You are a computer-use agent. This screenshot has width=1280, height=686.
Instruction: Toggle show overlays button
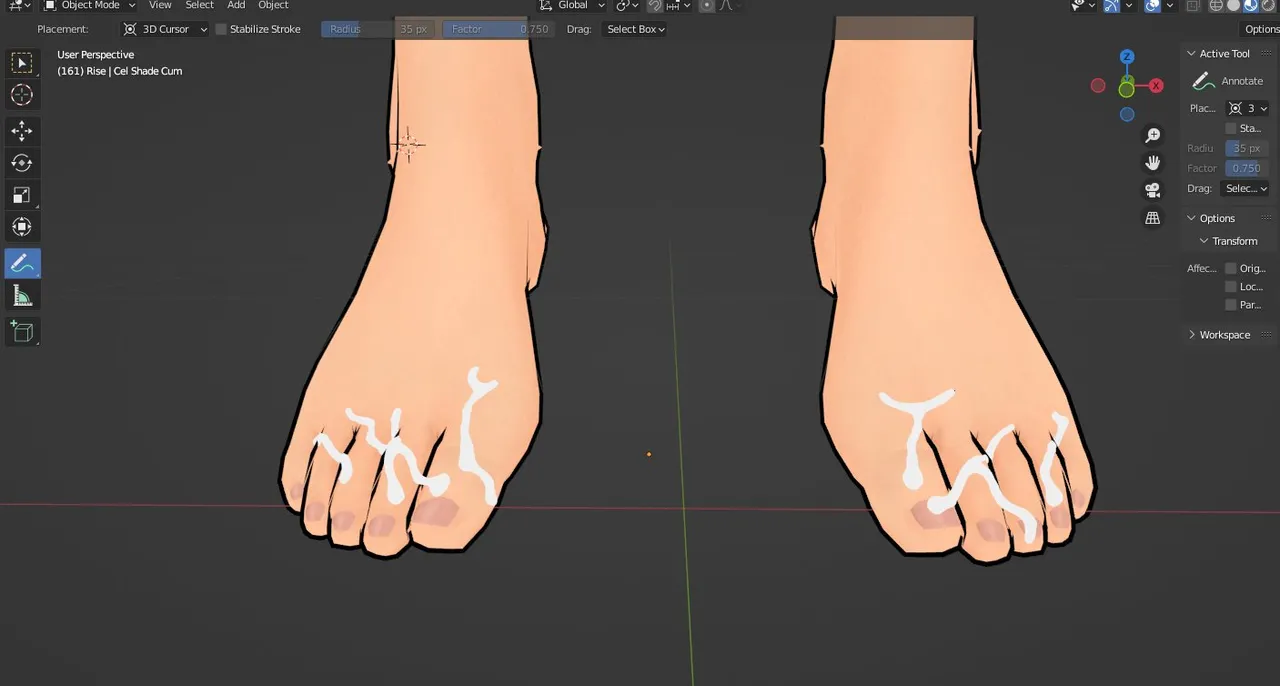(x=1152, y=6)
